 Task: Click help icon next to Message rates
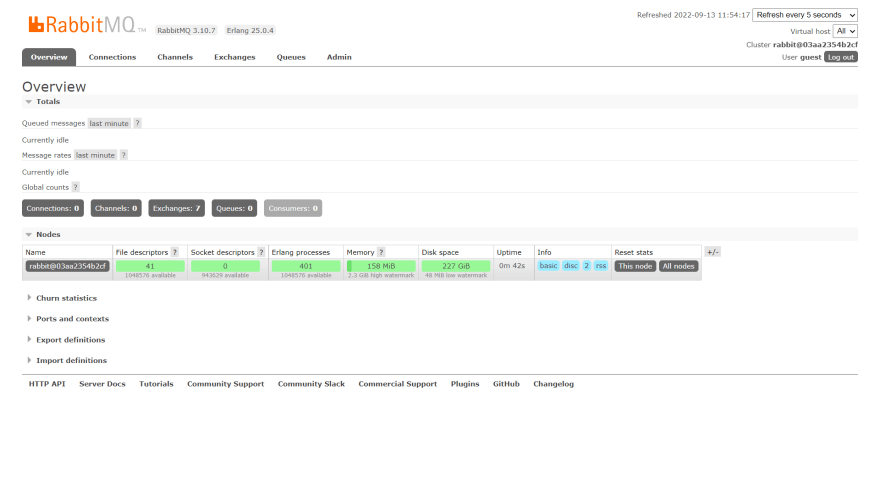coord(124,155)
